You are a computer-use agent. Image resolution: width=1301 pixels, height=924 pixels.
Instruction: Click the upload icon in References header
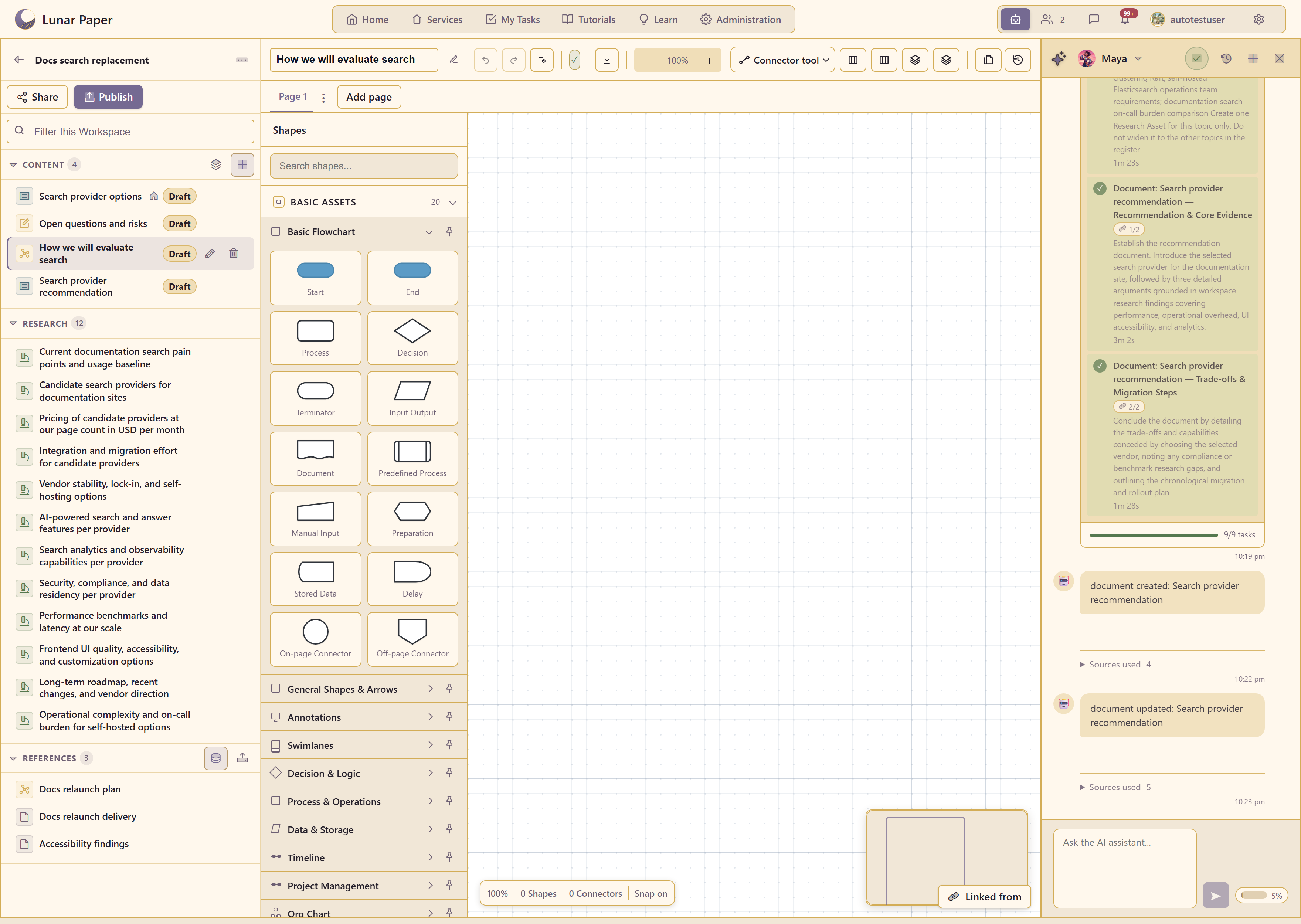click(242, 758)
